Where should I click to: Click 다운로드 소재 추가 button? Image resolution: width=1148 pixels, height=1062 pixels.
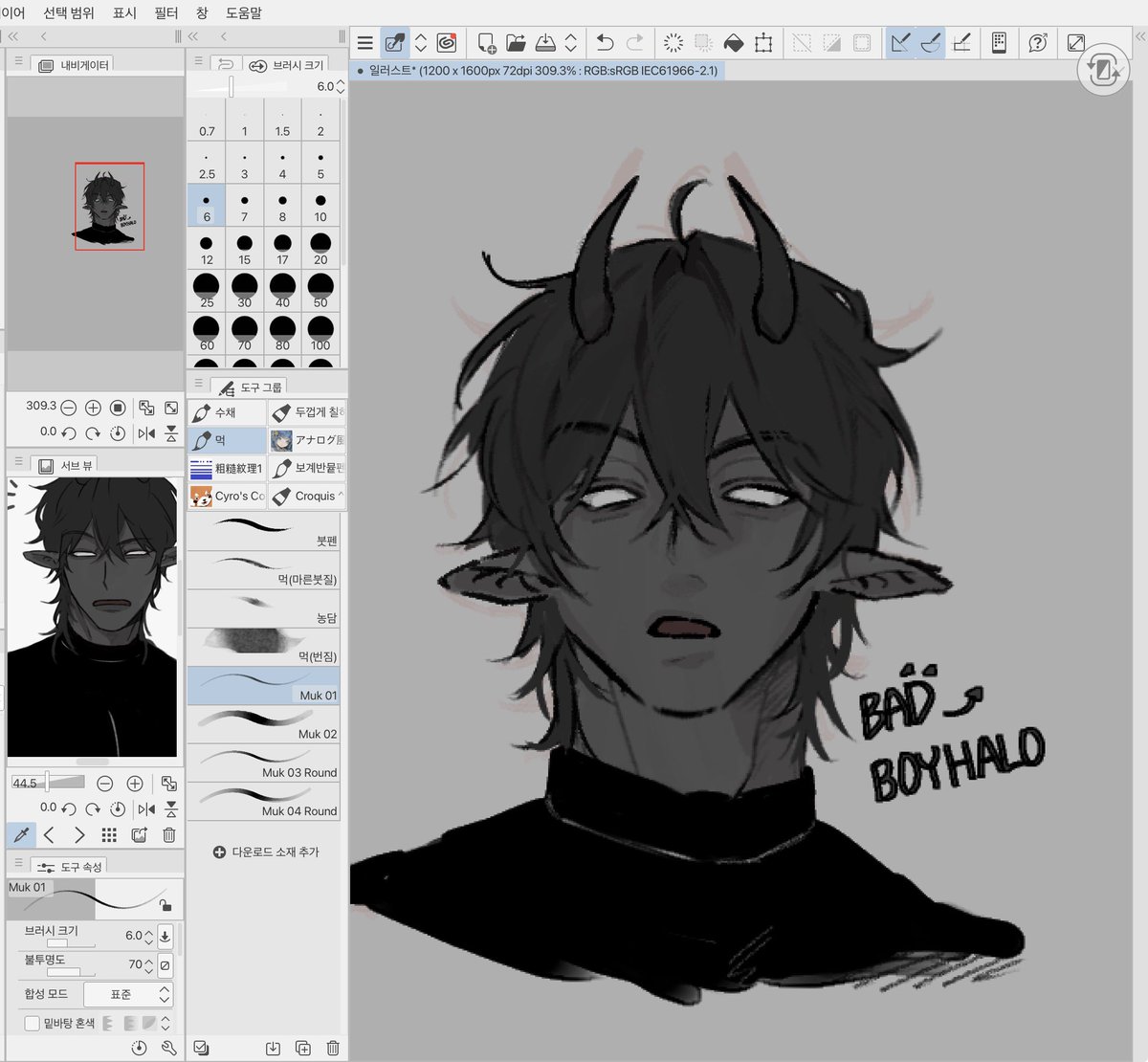point(266,852)
